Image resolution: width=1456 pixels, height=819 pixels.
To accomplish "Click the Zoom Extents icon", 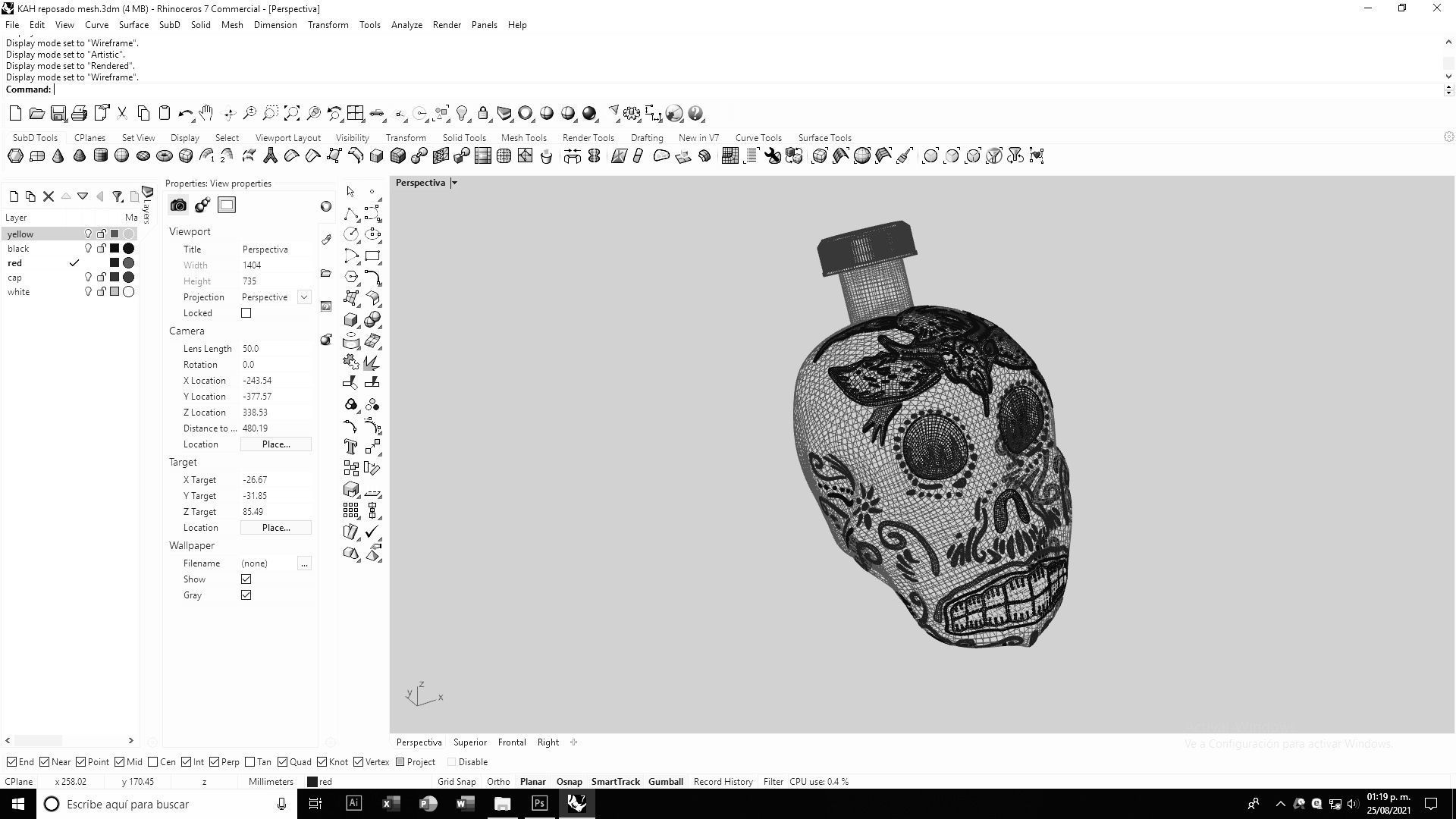I will (292, 114).
